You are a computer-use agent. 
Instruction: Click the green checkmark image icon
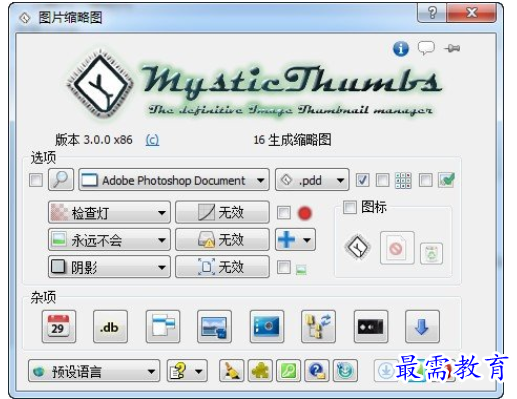pos(446,180)
